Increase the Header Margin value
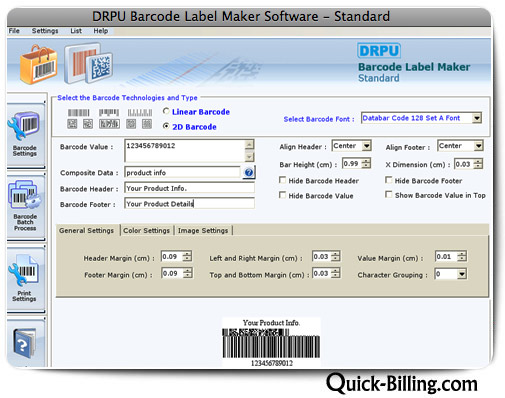This screenshot has width=505, height=398. pos(187,254)
